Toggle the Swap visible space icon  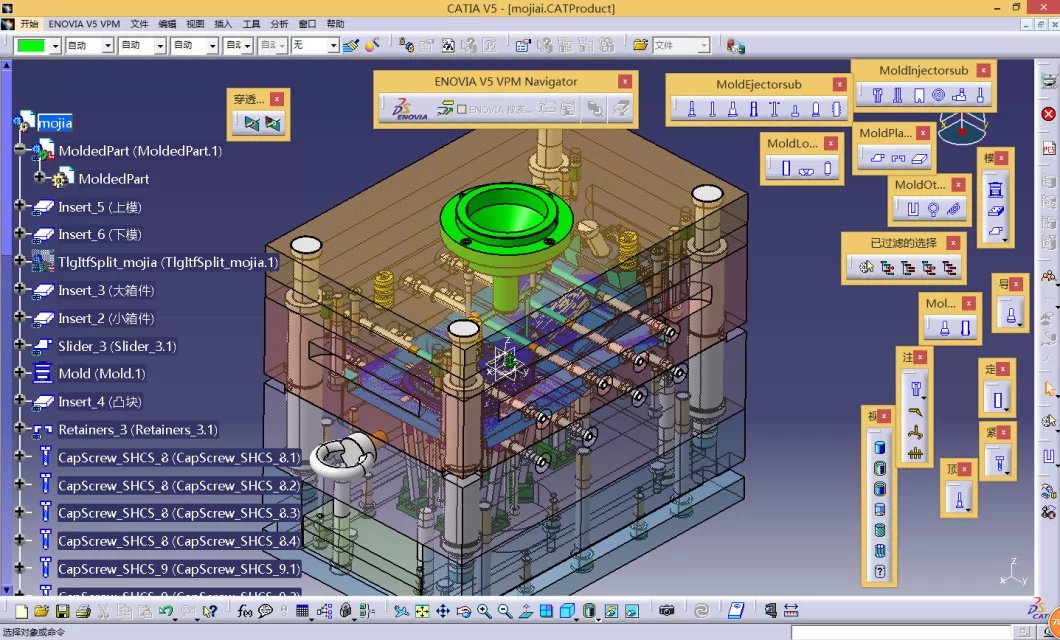point(632,612)
